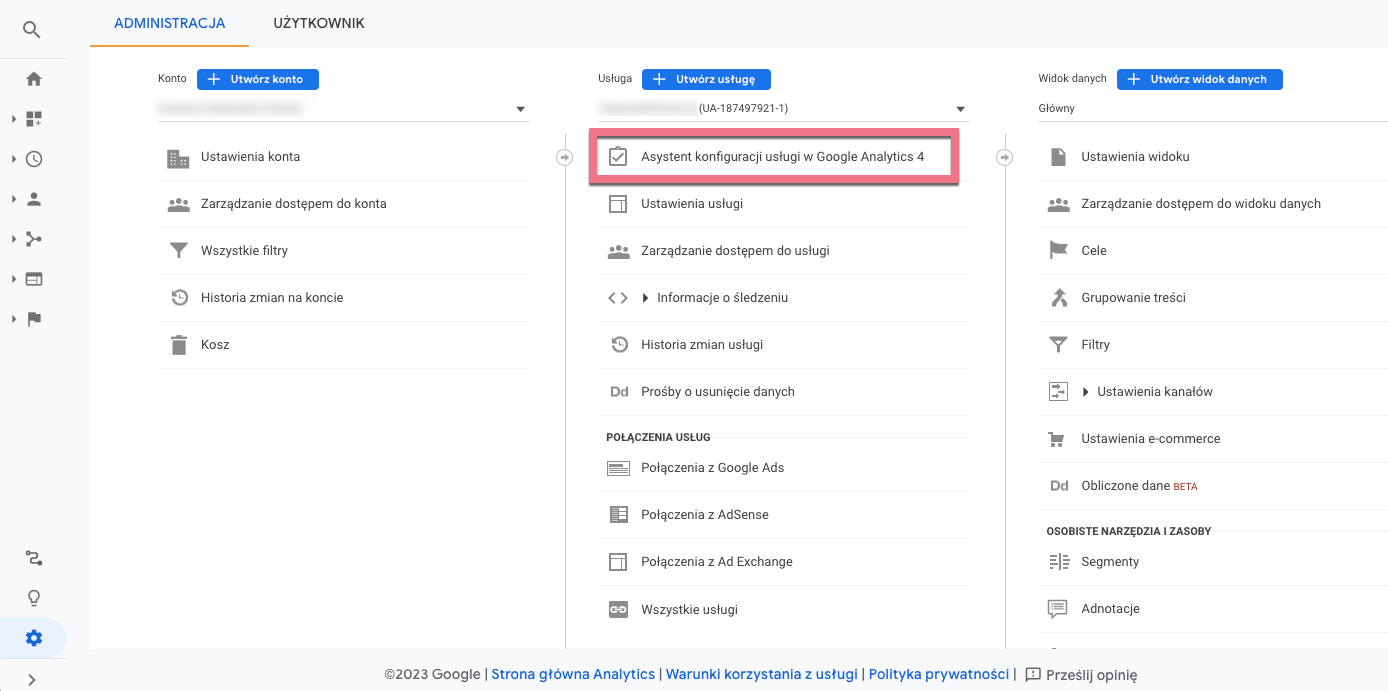Open the real-time clock icon in sidebar
This screenshot has height=691, width=1388.
pos(34,159)
